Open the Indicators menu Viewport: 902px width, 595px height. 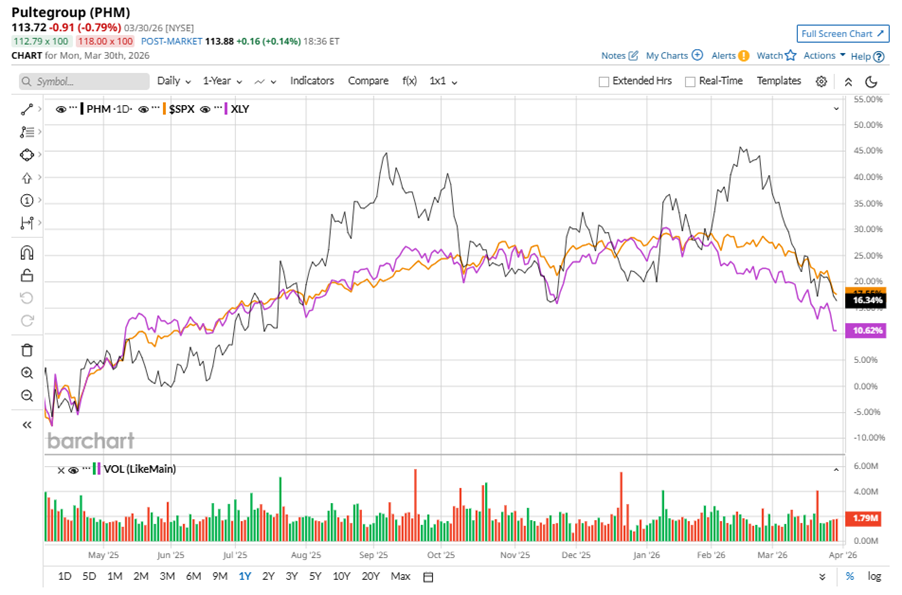point(312,81)
